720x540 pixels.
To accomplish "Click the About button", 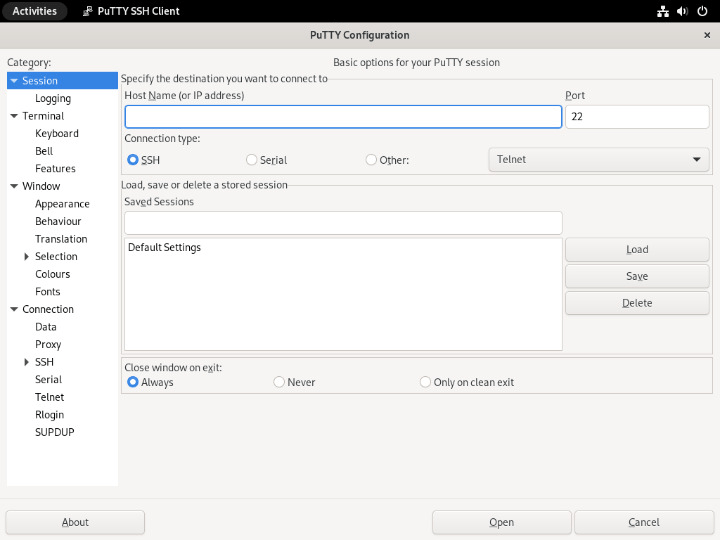I will point(75,523).
